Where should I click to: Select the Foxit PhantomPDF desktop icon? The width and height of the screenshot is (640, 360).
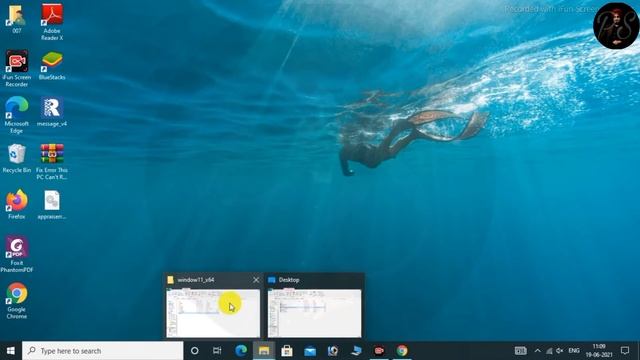tap(16, 254)
